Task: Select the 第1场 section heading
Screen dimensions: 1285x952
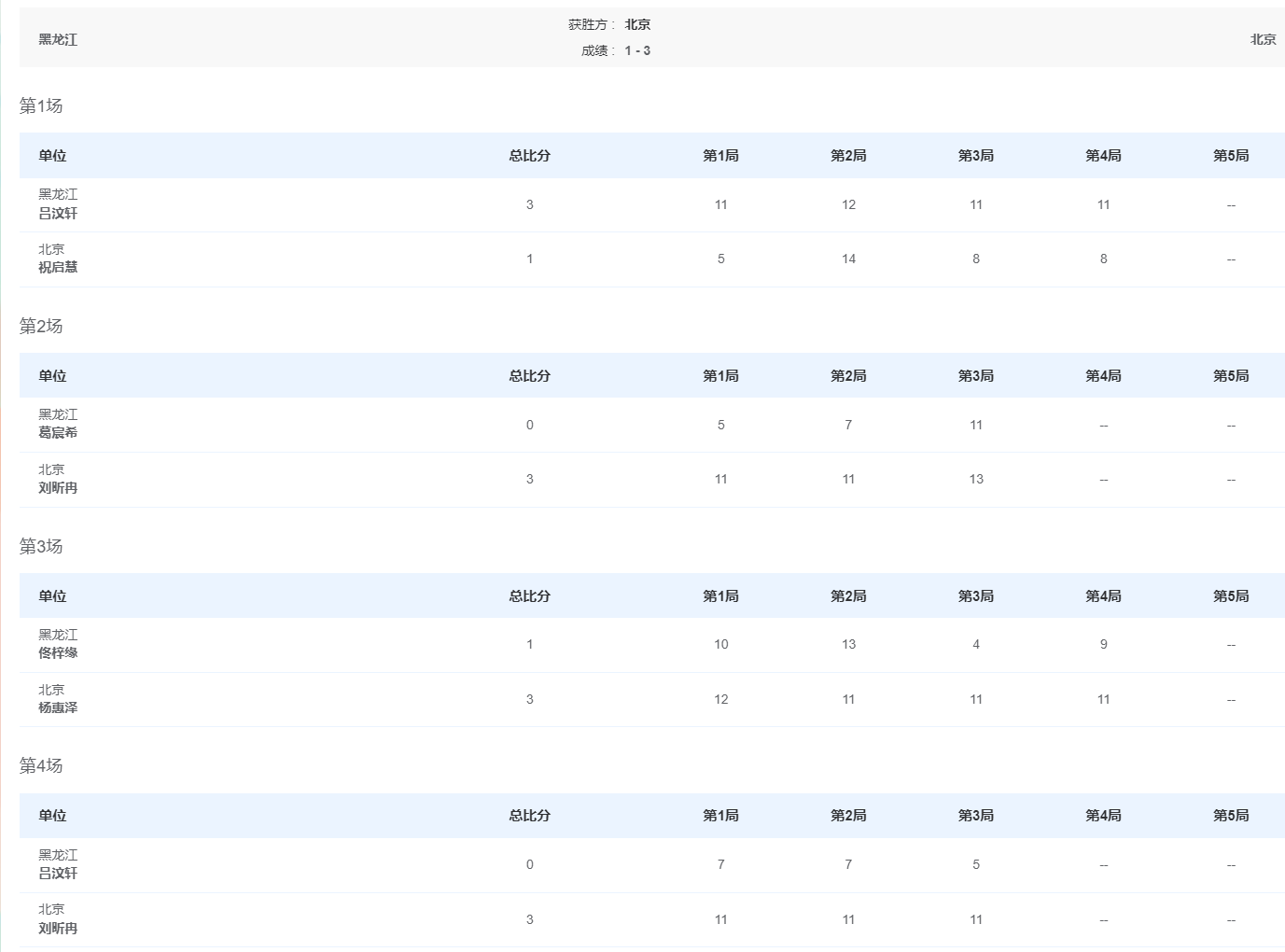Action: click(41, 106)
